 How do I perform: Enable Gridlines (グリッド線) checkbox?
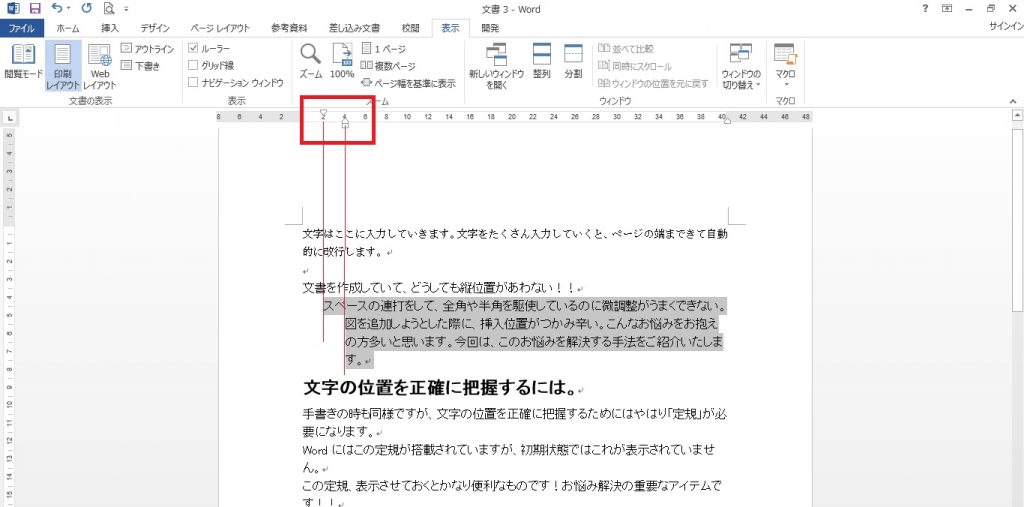(x=193, y=65)
